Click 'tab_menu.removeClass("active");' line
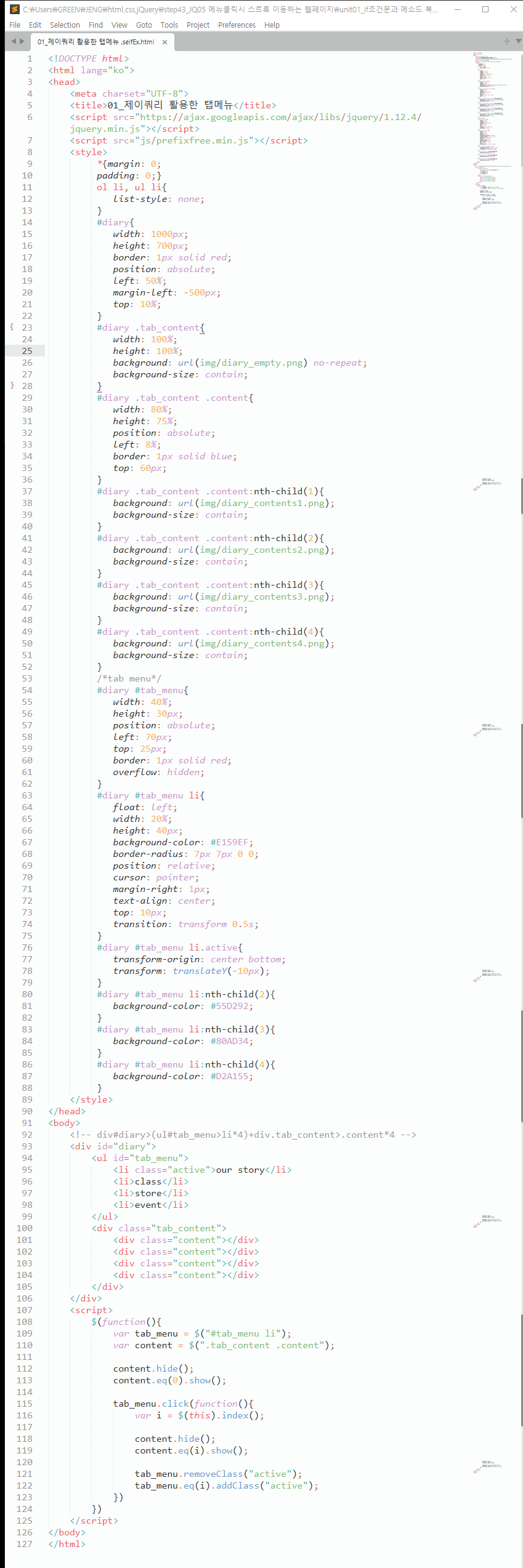 (x=219, y=1474)
